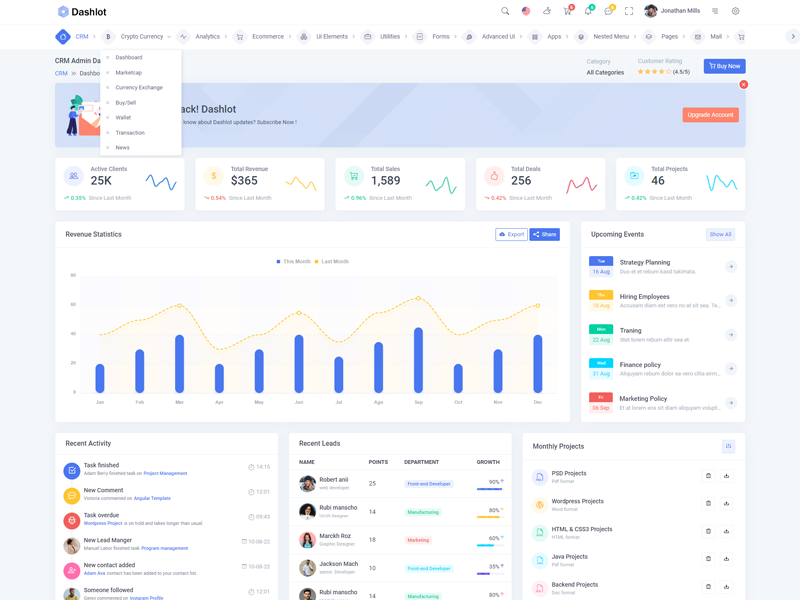Delete the Wordpress Projects entry
Viewport: 800px width, 600px height.
pyautogui.click(x=708, y=504)
